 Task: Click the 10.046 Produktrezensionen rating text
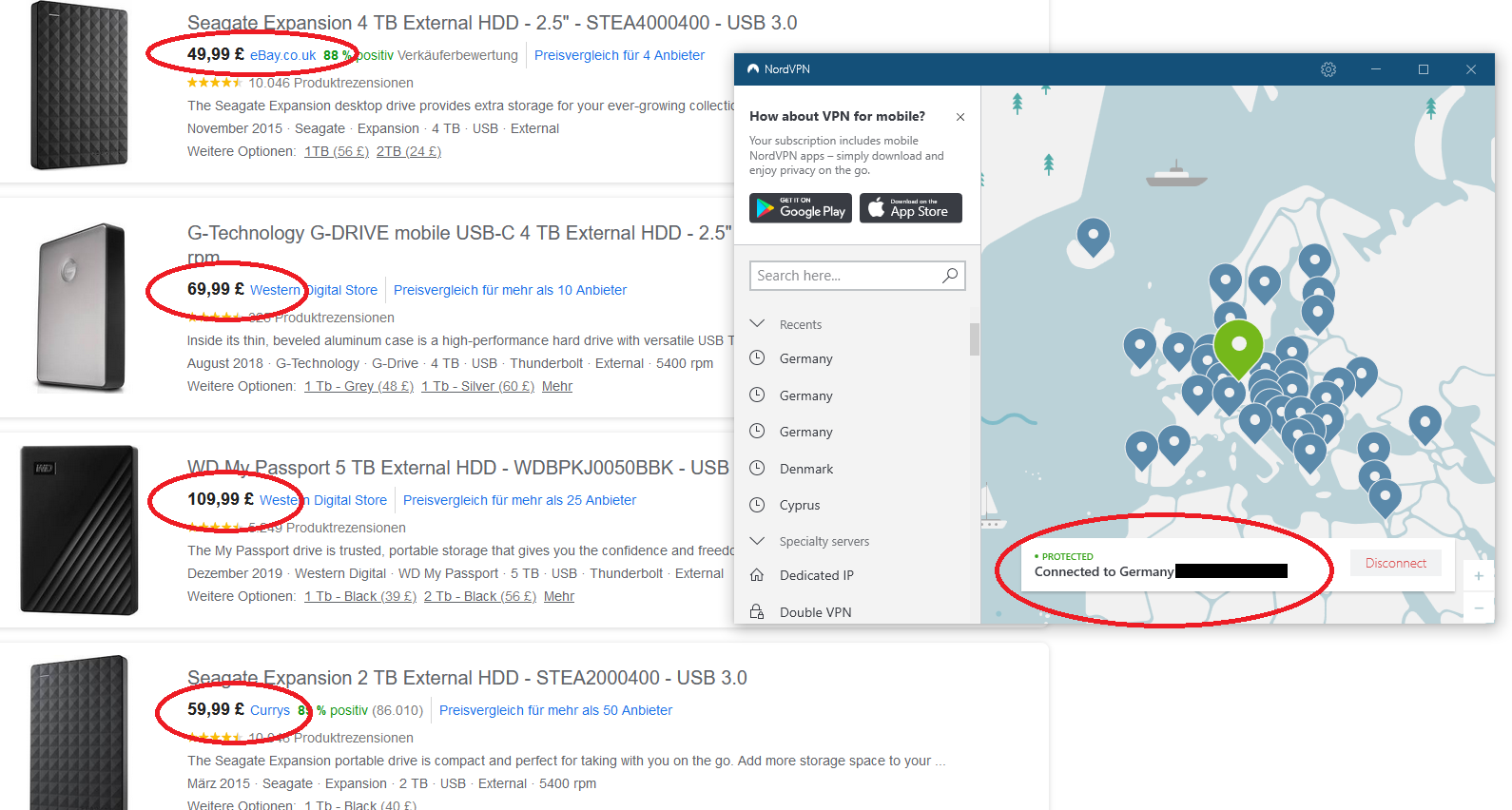331,83
